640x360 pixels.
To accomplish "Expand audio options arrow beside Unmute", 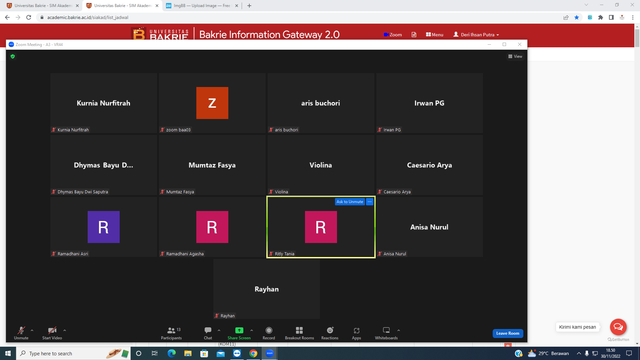I will coord(32,330).
